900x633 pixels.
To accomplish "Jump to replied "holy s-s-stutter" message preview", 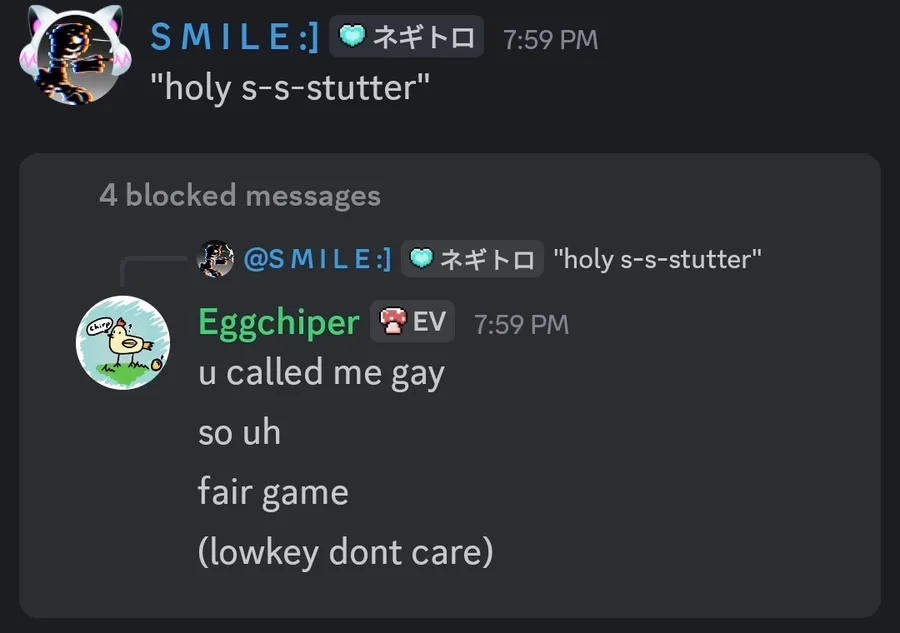I will (x=657, y=259).
